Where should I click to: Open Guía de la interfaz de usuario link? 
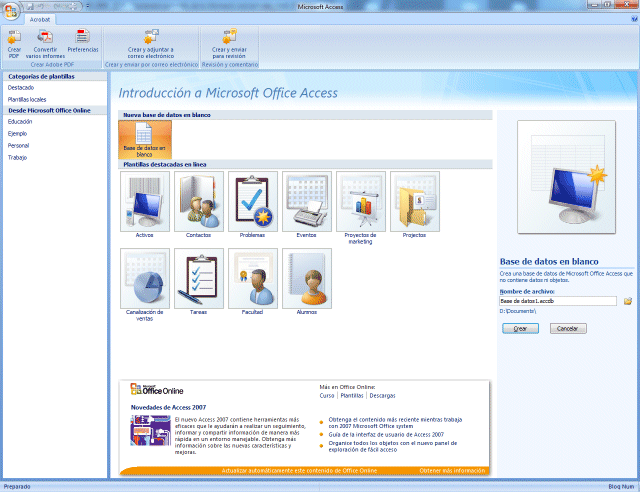point(386,435)
